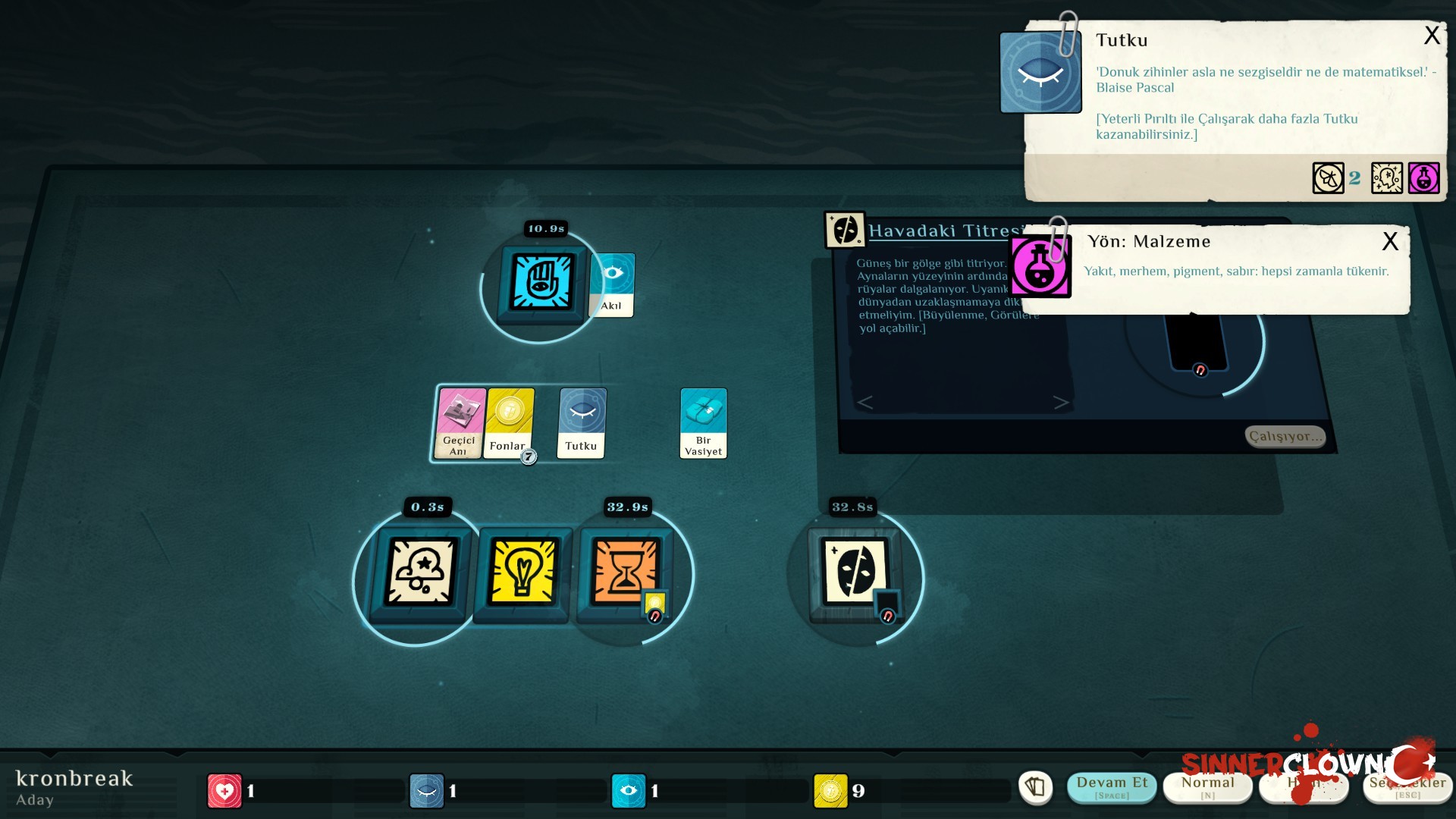Image resolution: width=1456 pixels, height=819 pixels.
Task: Click the mask verb tile on table
Action: point(855,572)
